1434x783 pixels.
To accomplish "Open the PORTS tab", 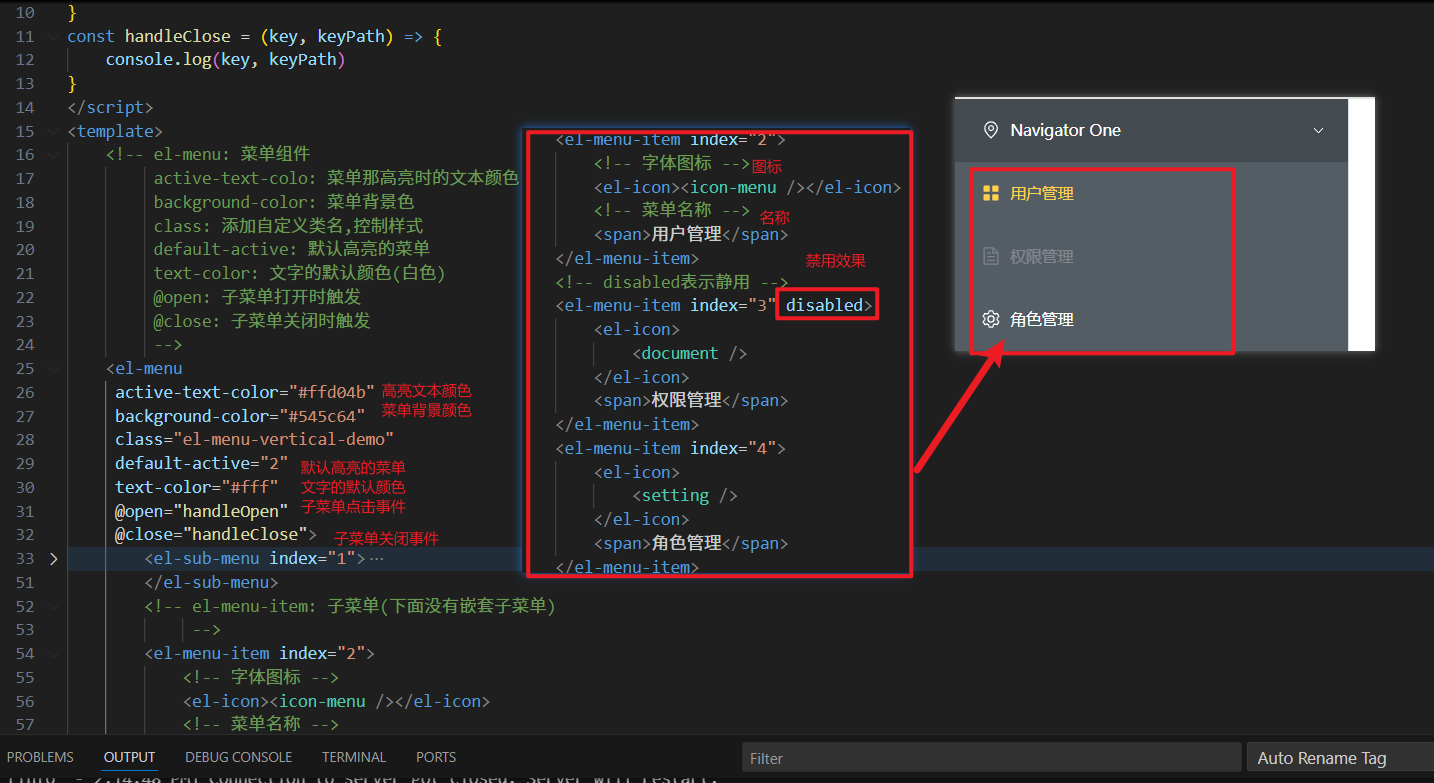I will 435,757.
